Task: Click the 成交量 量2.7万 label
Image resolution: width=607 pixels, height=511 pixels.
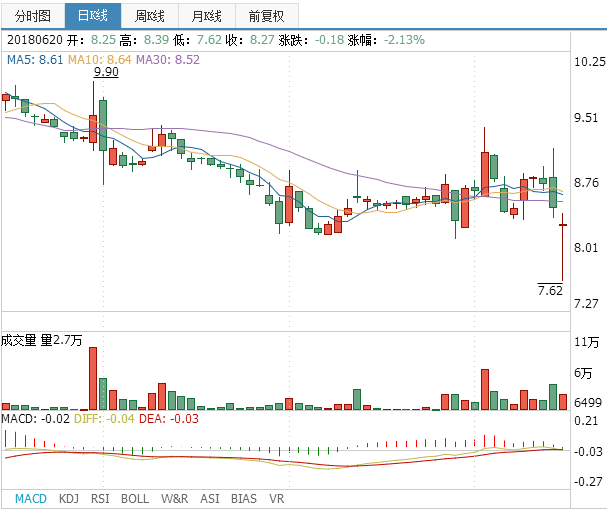Action: pos(41,340)
